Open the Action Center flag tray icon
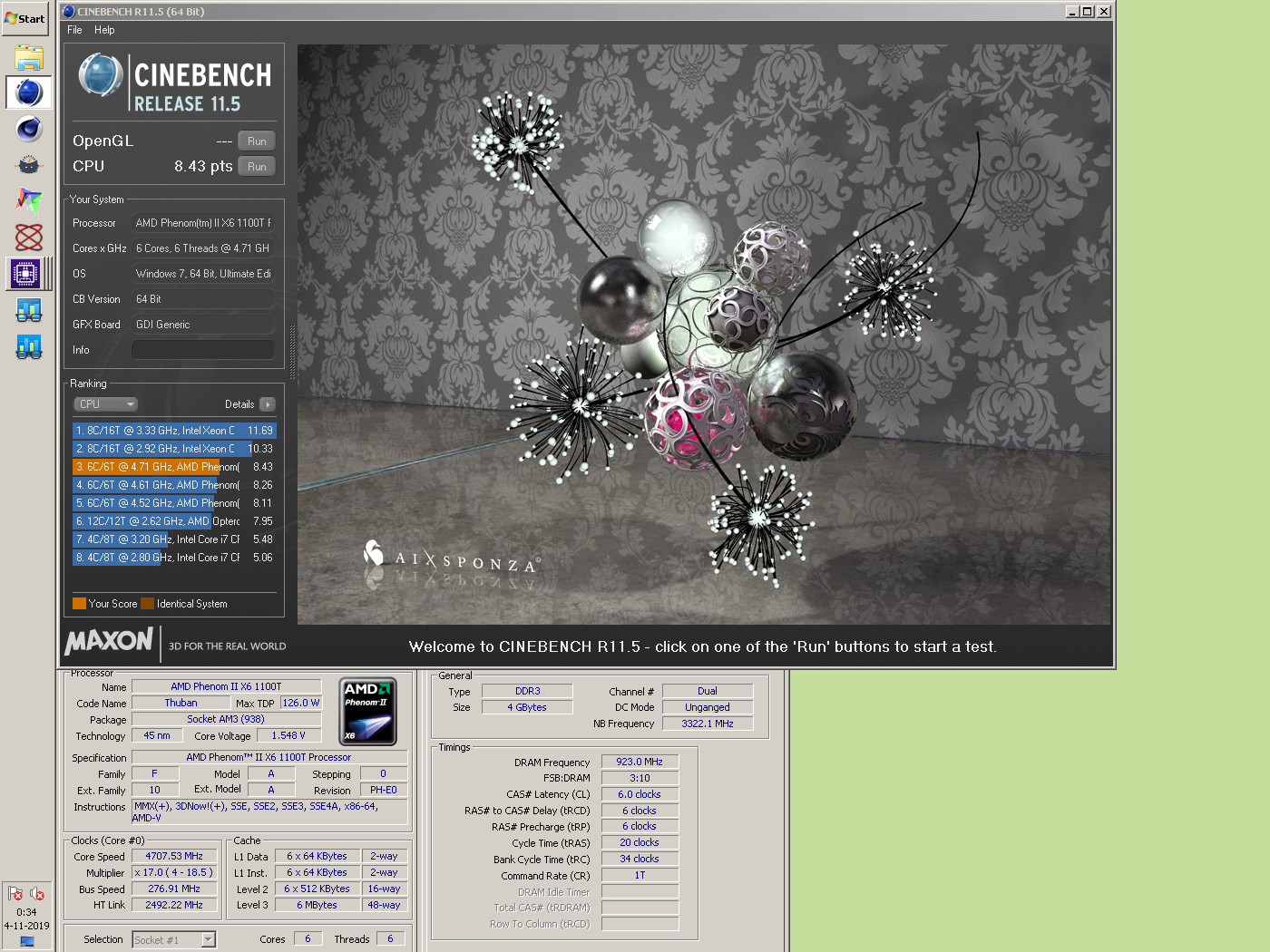This screenshot has width=1270, height=952. point(15,894)
